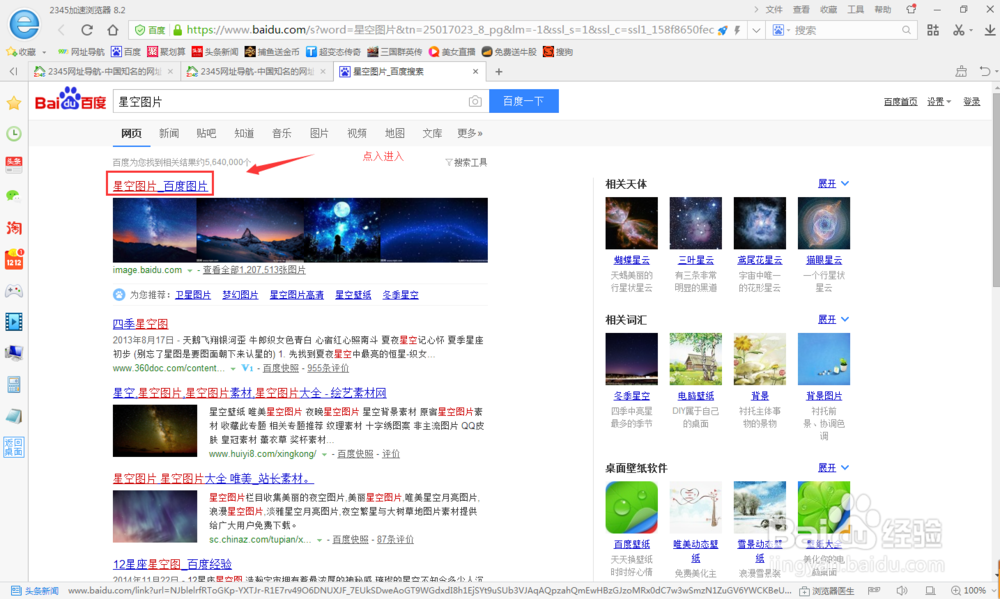Viewport: 1000px width, 599px height.
Task: Open the 更多 more categories menu
Action: coord(469,133)
